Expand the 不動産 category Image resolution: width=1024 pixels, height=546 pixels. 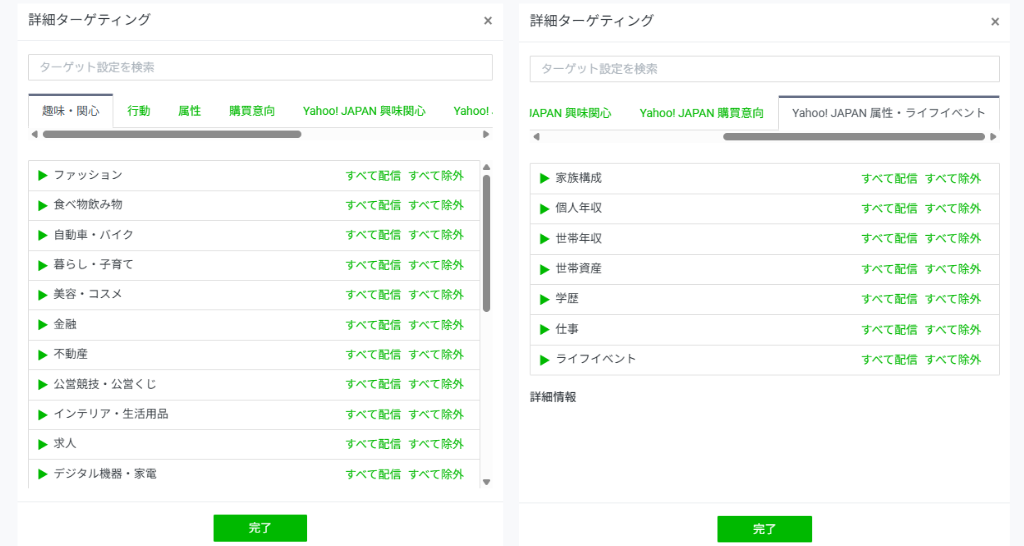(43, 355)
